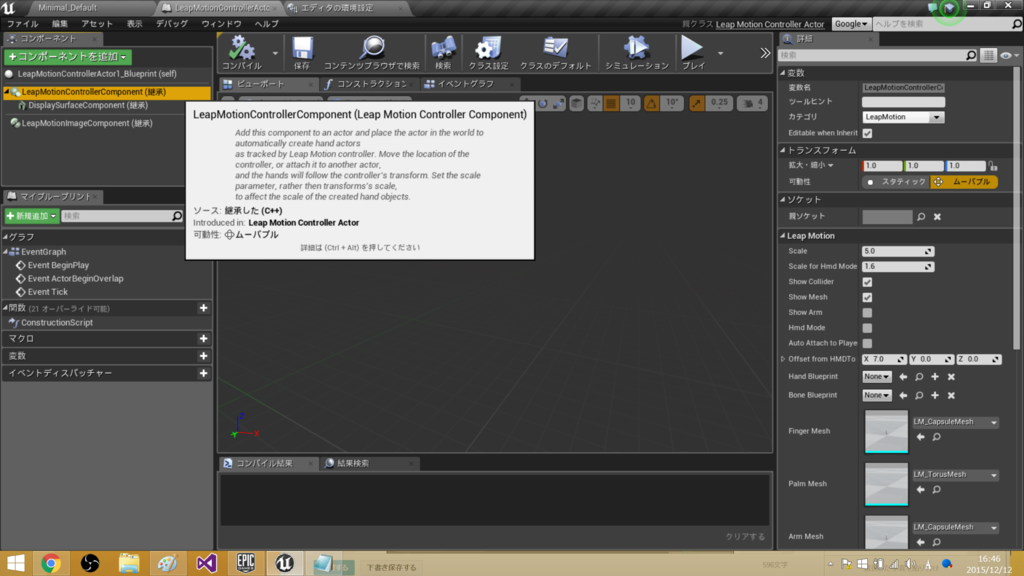This screenshot has height=576, width=1024.
Task: Use selected asset arrow for Palm Mesh
Action: click(x=920, y=490)
